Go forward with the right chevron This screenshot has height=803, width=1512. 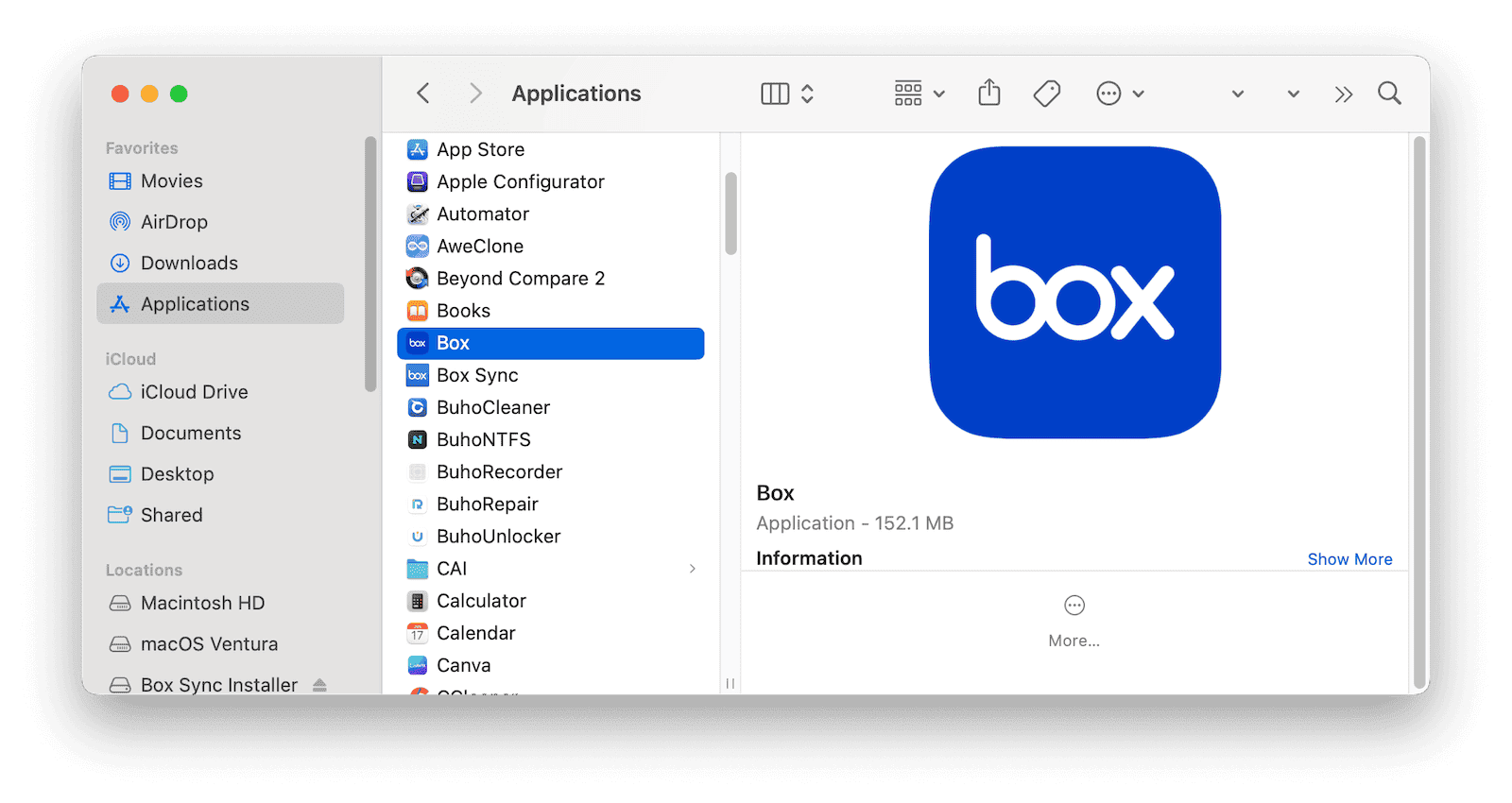[x=475, y=94]
